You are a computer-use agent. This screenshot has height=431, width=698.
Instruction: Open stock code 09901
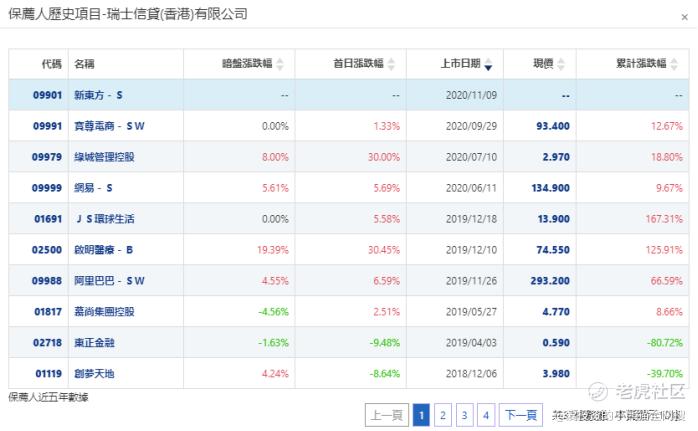tap(47, 95)
